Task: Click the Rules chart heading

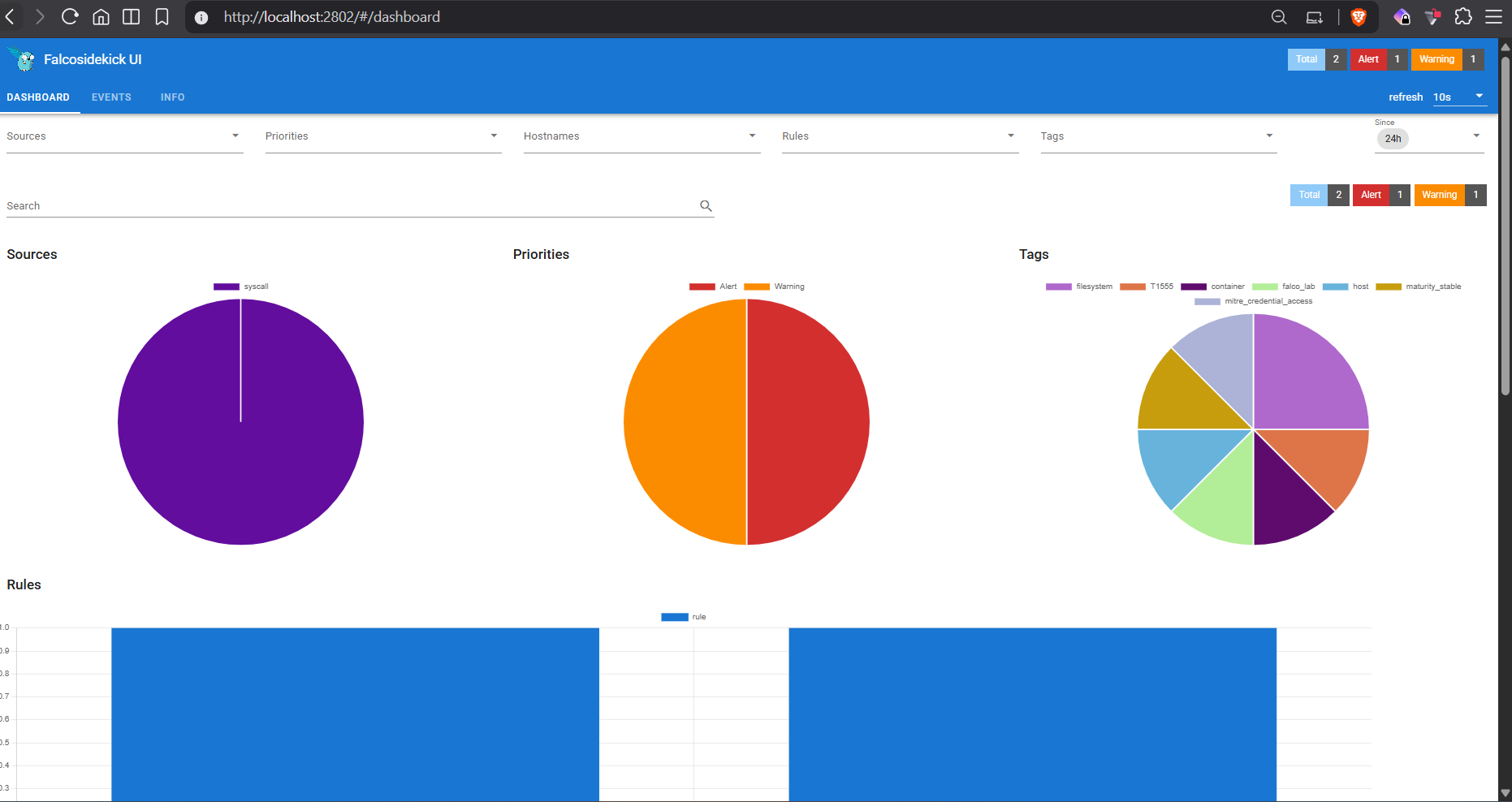Action: [24, 584]
